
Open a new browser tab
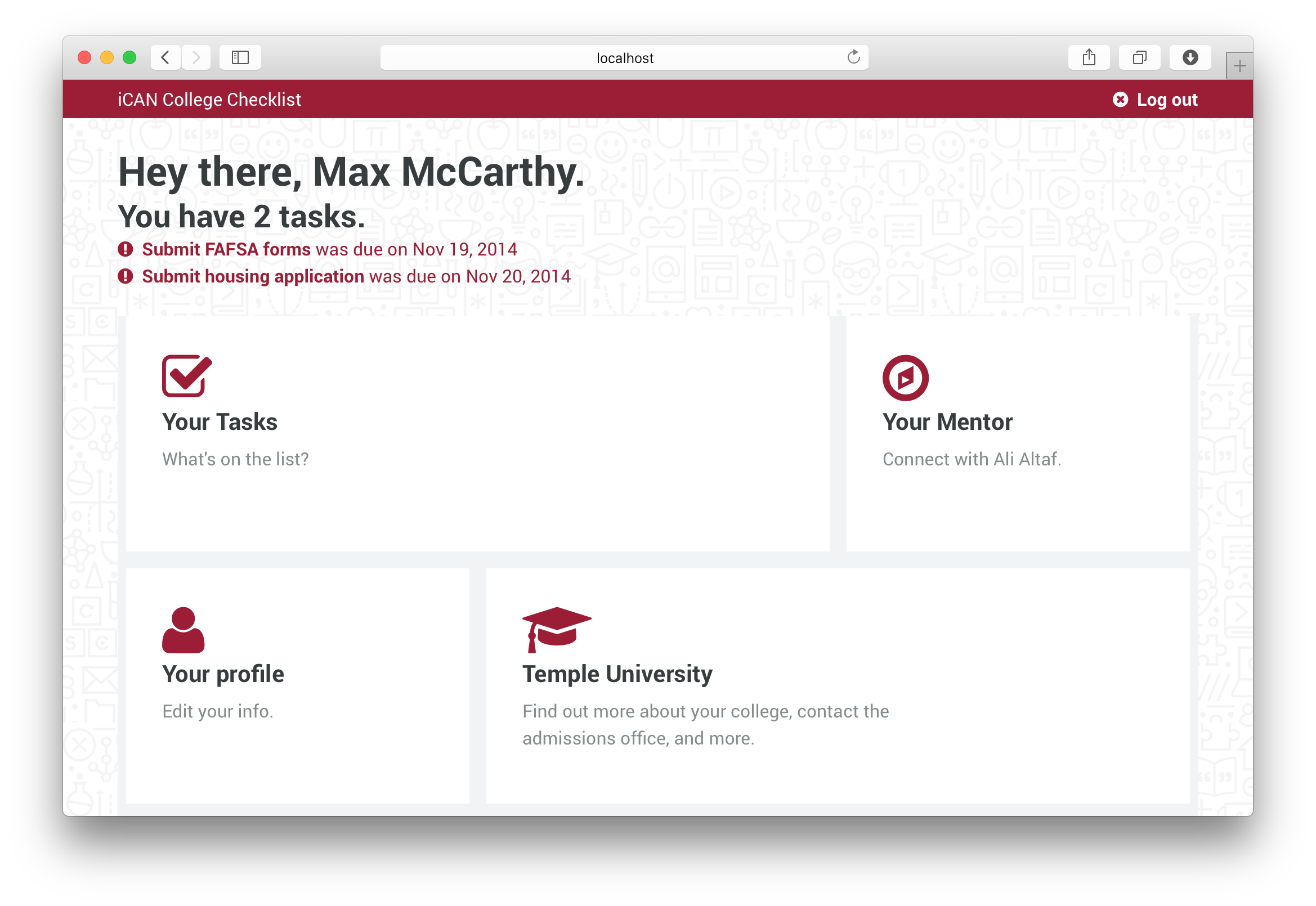click(1239, 66)
